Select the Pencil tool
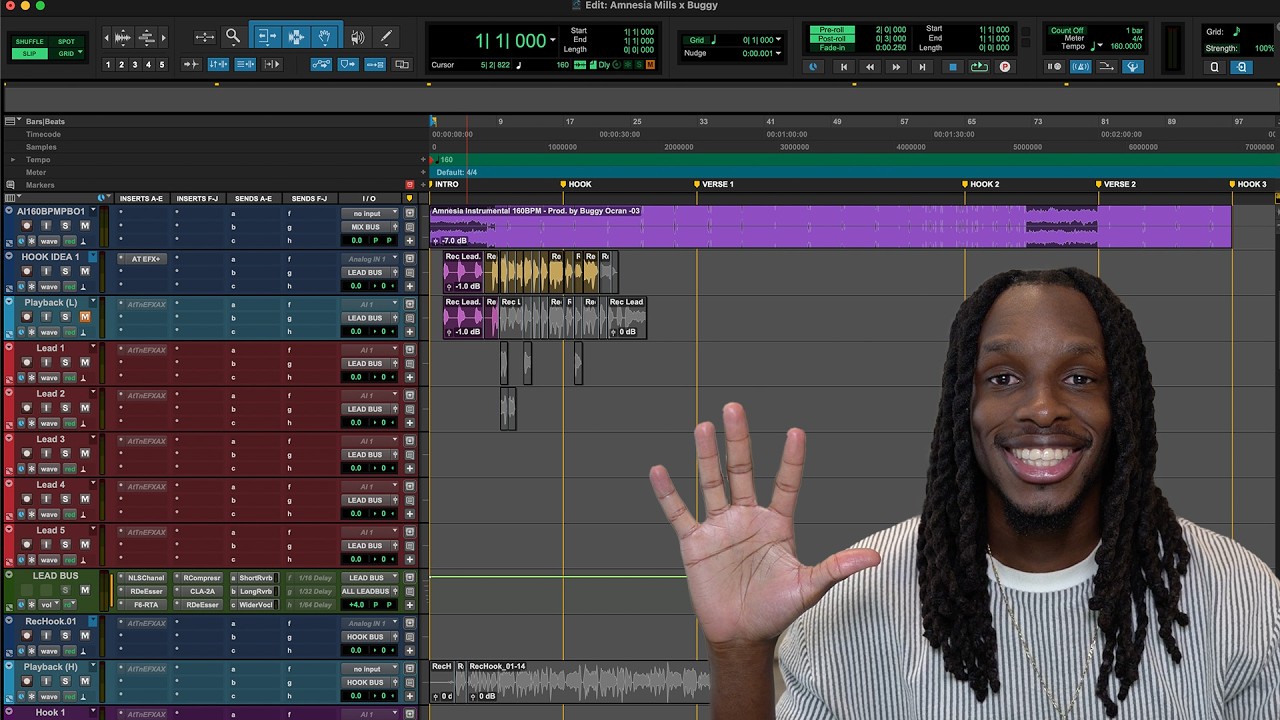 [x=386, y=37]
